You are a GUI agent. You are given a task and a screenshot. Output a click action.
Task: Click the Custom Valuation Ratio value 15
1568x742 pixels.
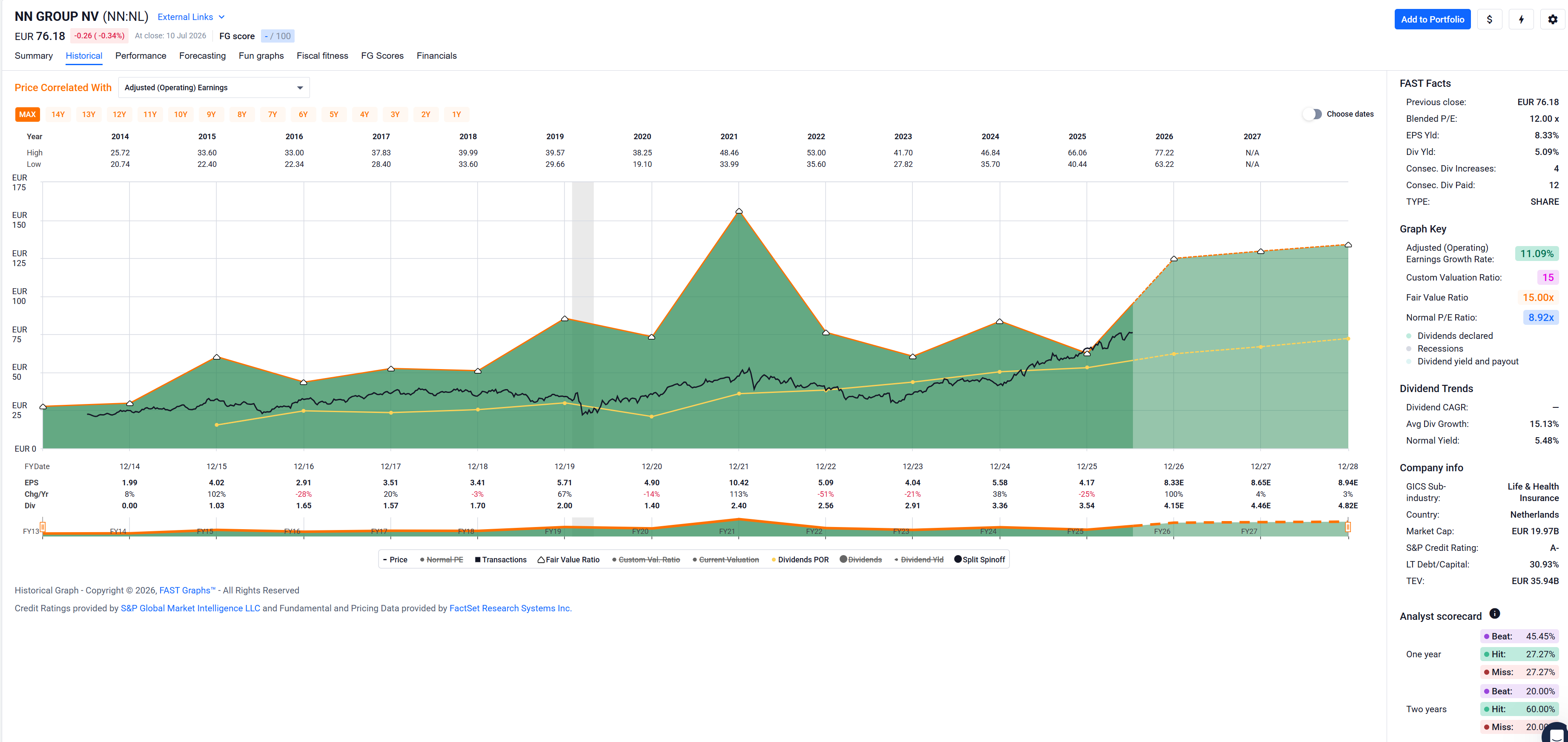click(x=1548, y=278)
